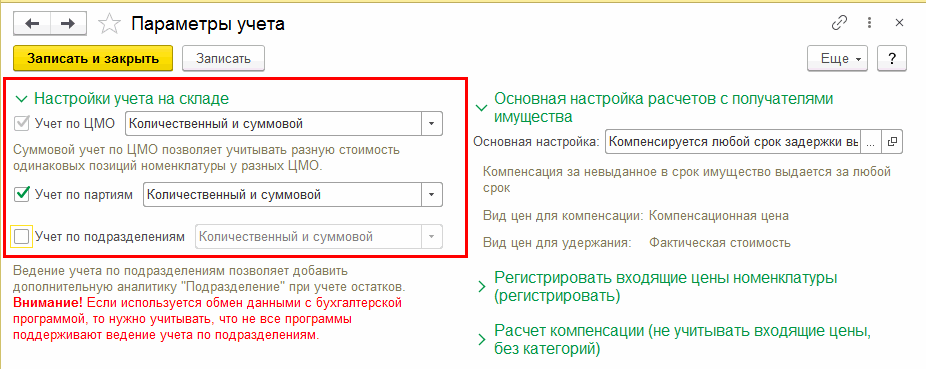This screenshot has width=926, height=369.
Task: Open Учет по ЦМО dropdown arrow
Action: click(x=432, y=123)
